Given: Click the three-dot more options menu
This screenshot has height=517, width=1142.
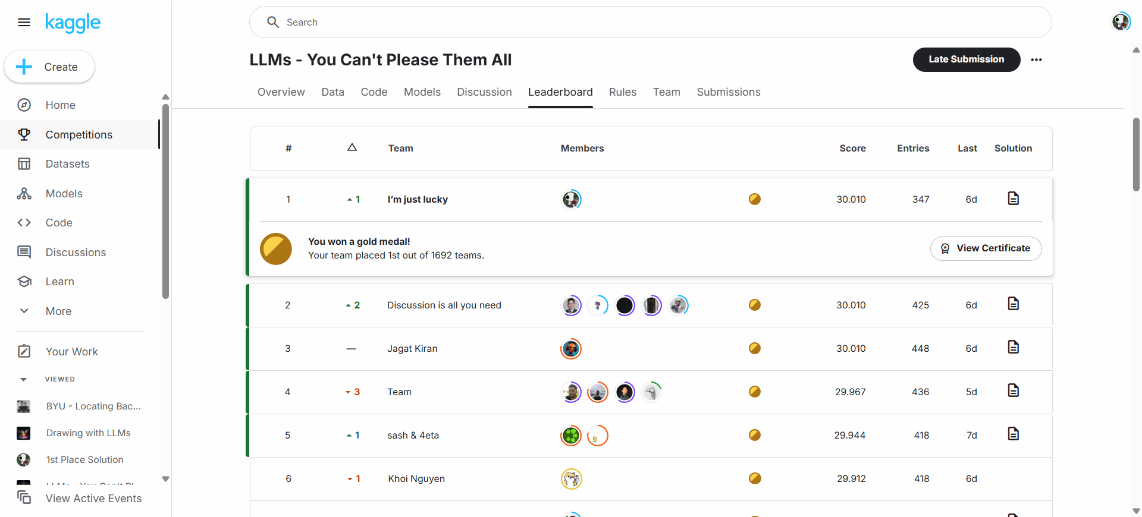Looking at the screenshot, I should click(1037, 60).
